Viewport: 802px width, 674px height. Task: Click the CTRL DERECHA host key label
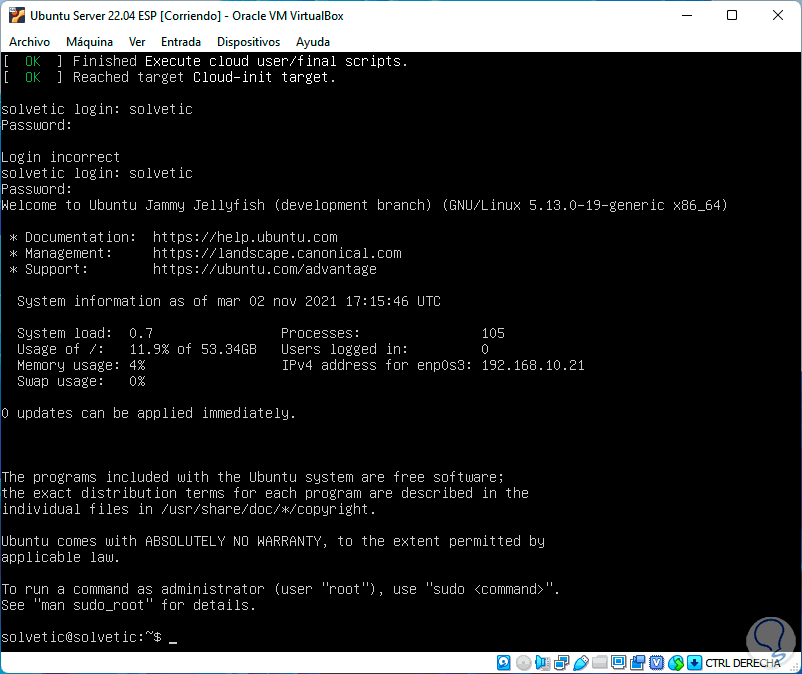click(743, 663)
